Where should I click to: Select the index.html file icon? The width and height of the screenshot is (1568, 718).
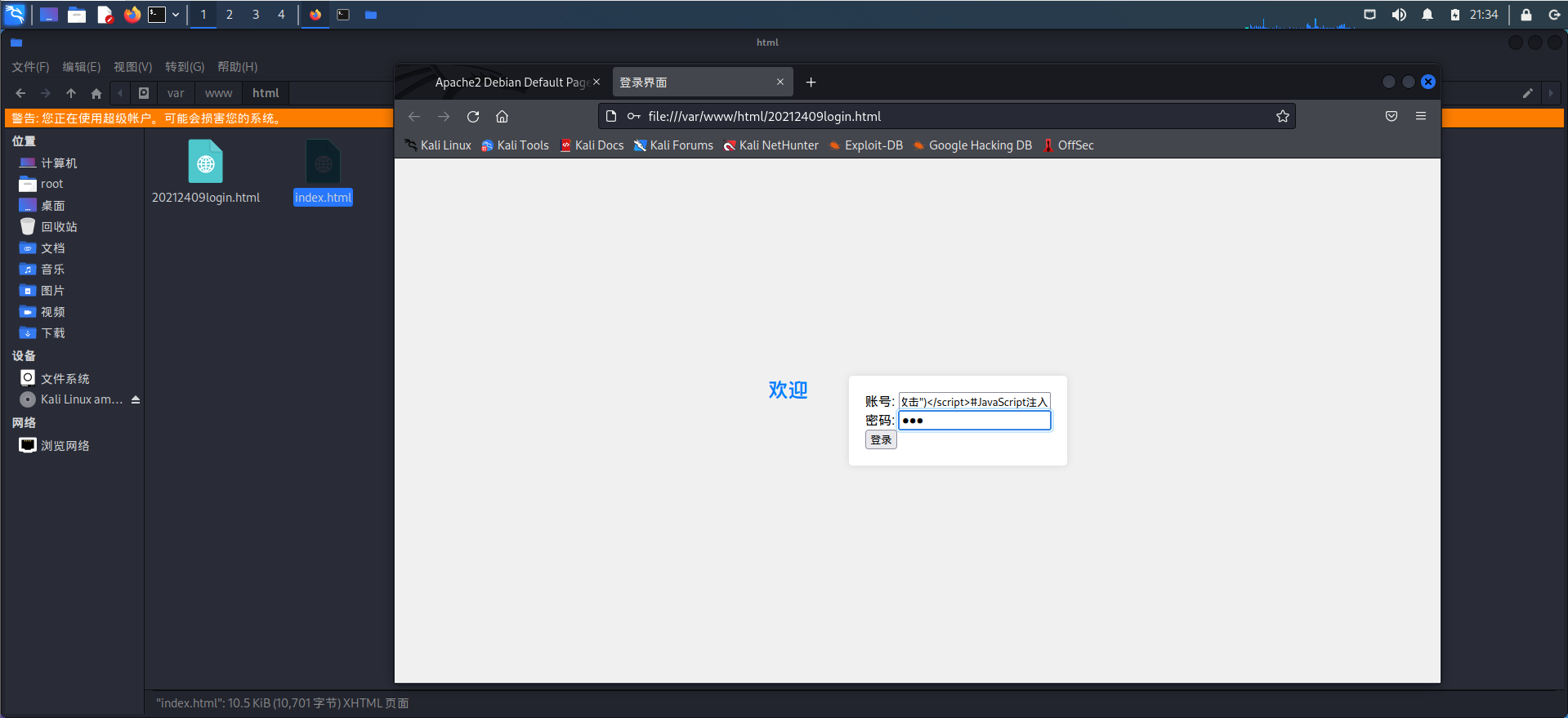(x=324, y=161)
